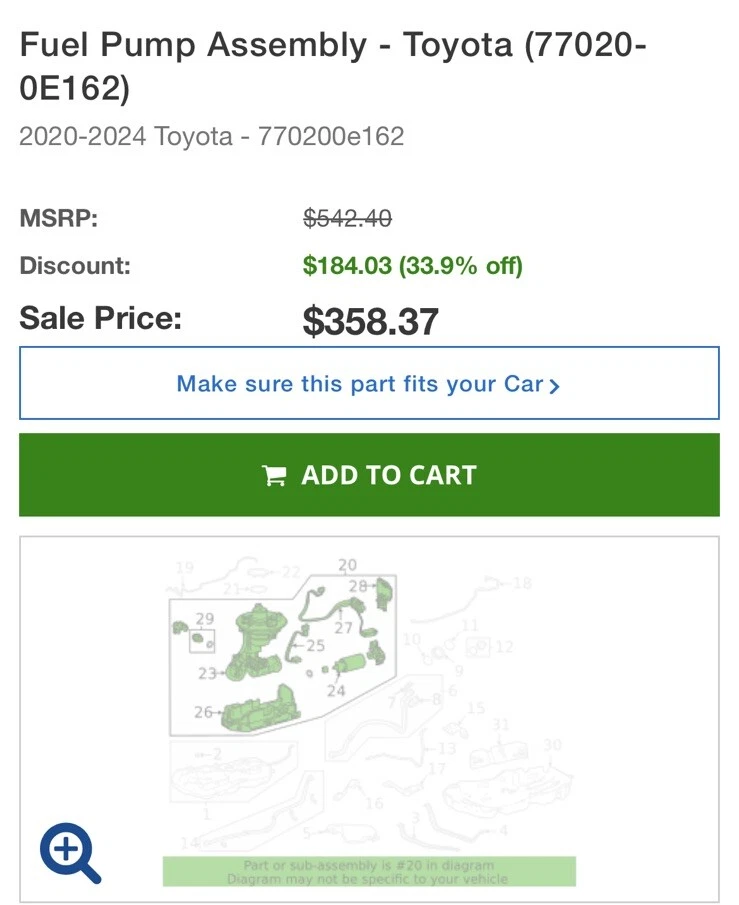Click the parts diagram thumbnail image
Image resolution: width=739 pixels, height=905 pixels.
pos(370,700)
